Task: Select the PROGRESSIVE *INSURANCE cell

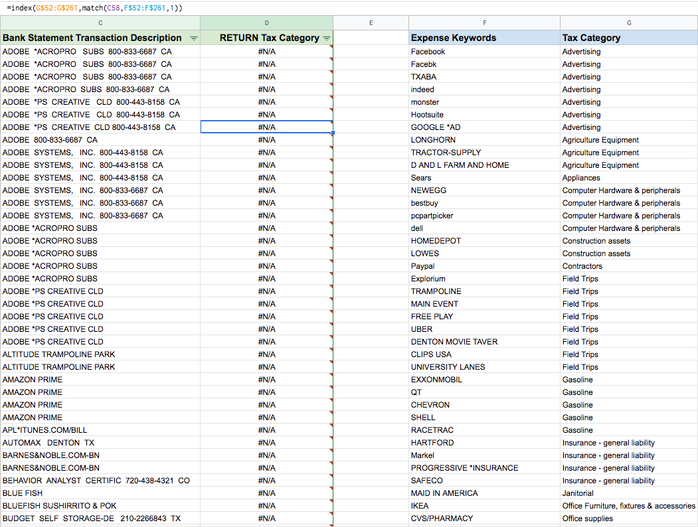Action: point(484,468)
